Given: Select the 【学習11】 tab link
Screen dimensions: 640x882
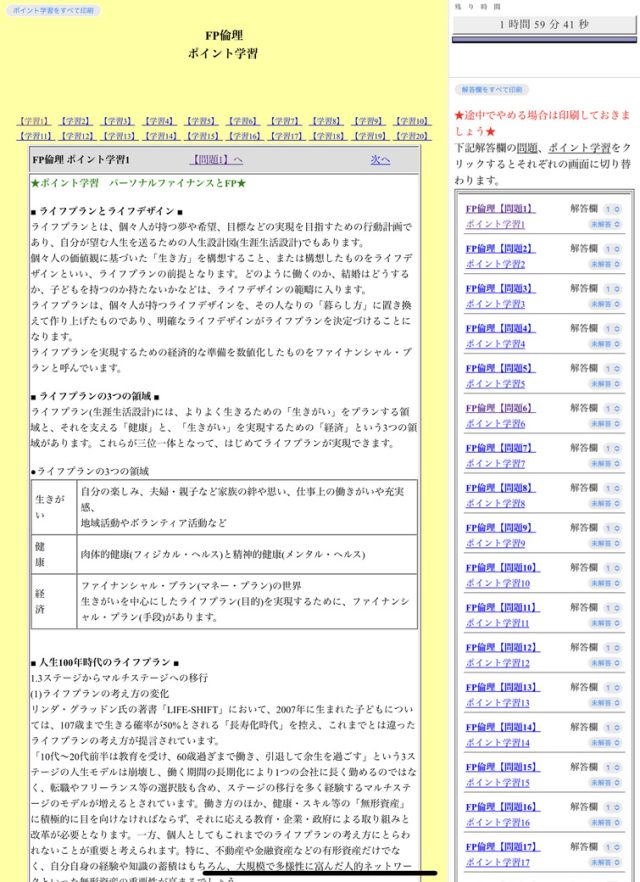Looking at the screenshot, I should (34, 136).
